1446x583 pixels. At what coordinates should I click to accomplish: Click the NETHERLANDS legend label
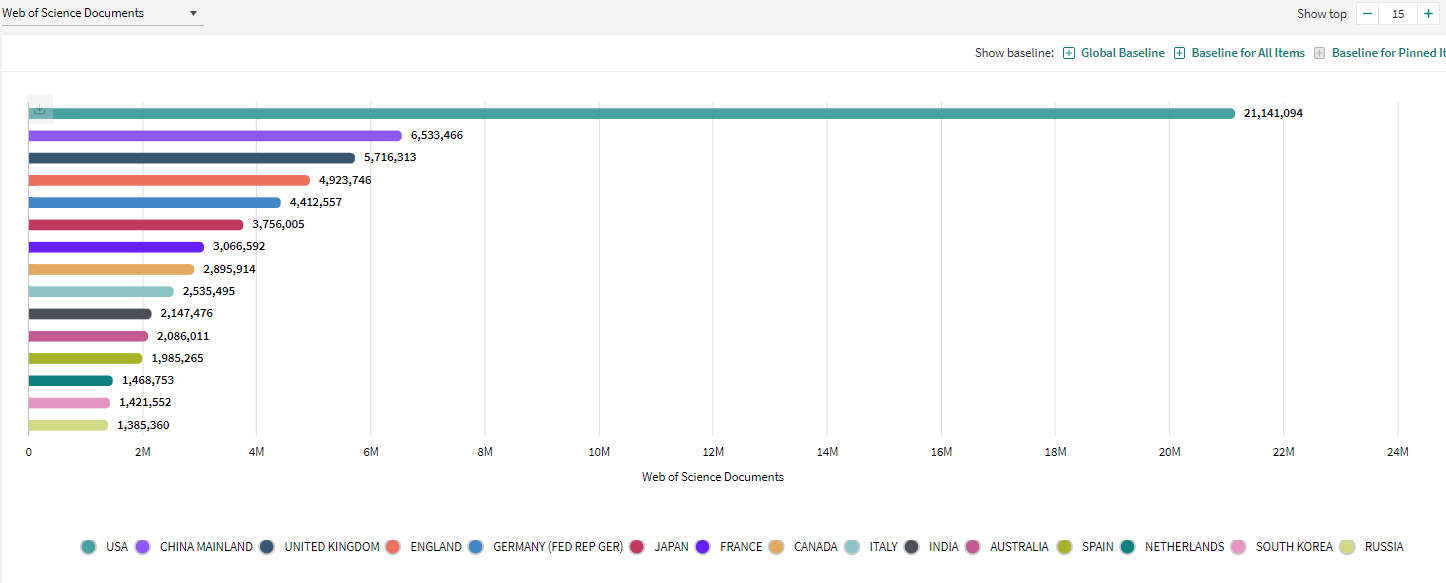[1185, 547]
